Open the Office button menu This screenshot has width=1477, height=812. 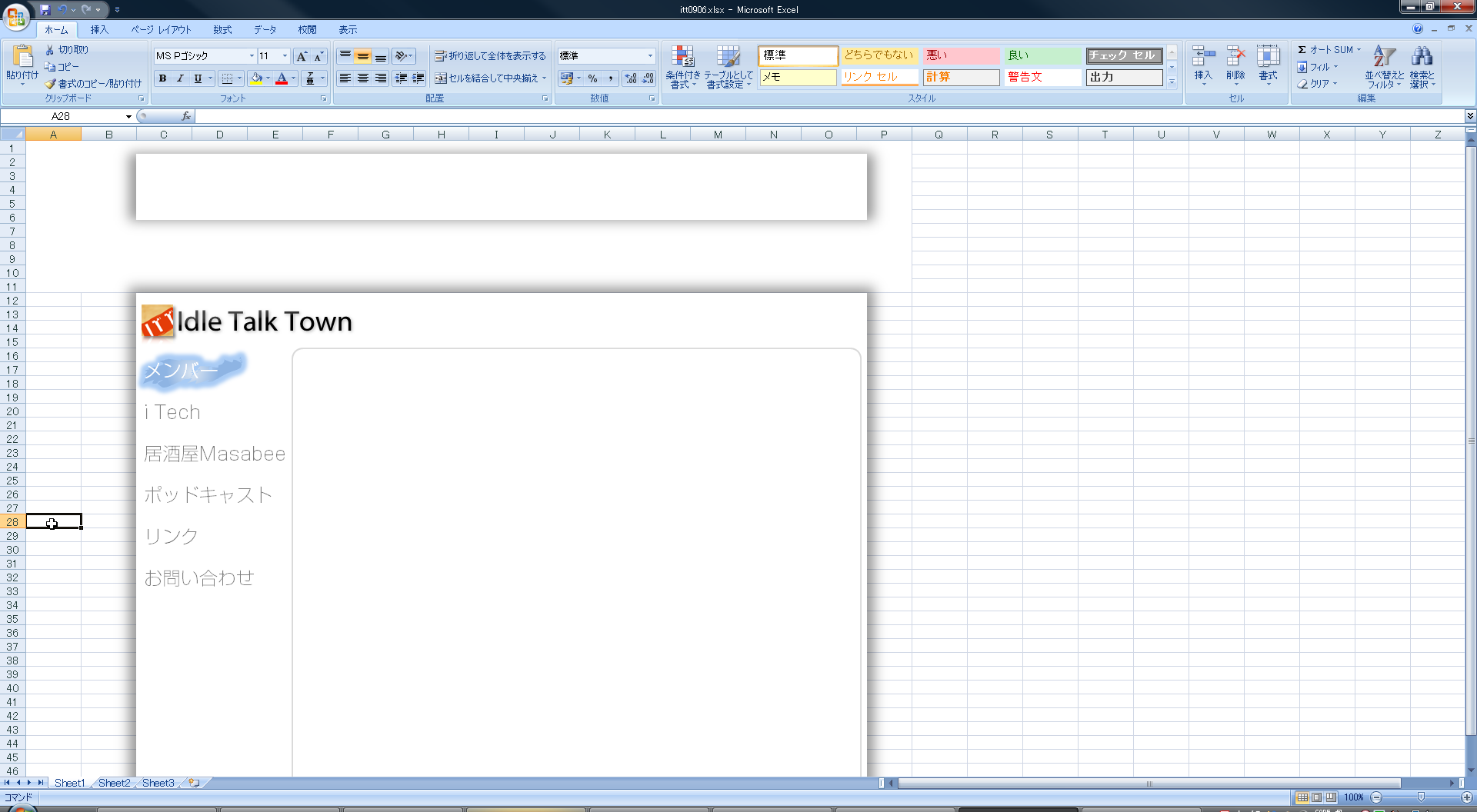coord(16,15)
